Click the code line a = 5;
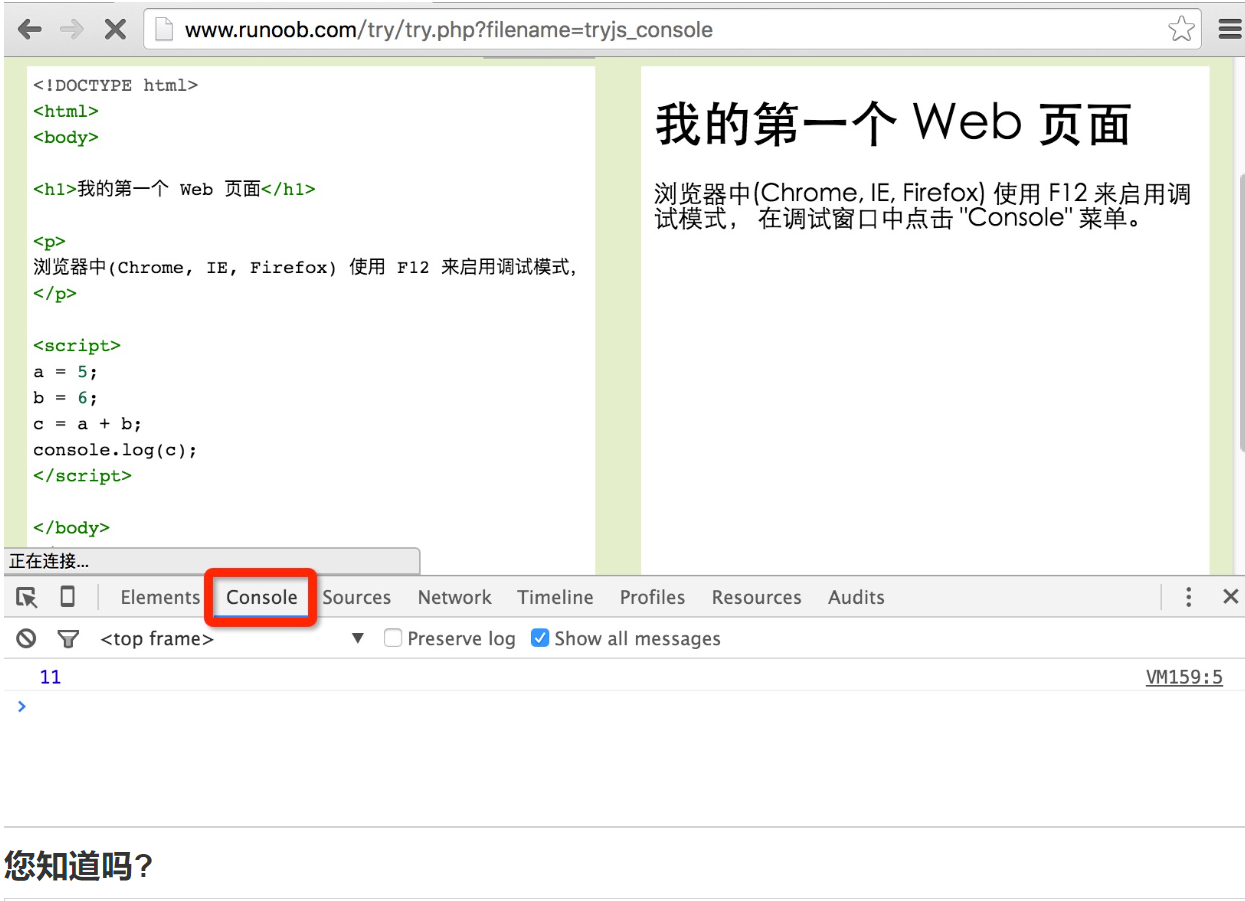 [x=66, y=372]
